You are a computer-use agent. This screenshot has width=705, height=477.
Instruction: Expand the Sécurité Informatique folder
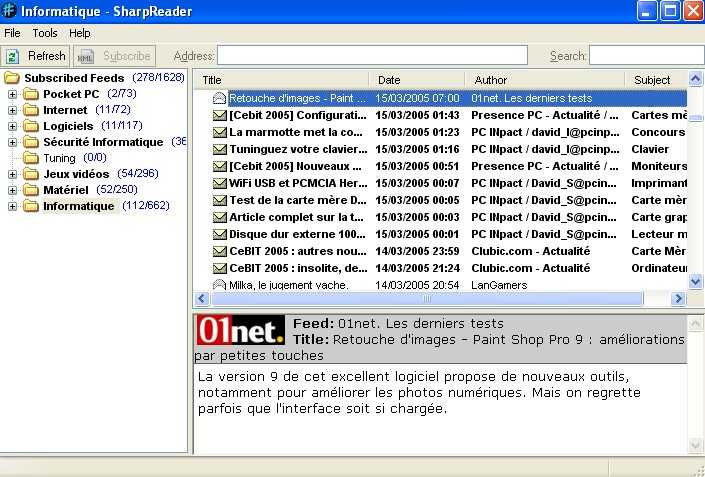click(13, 142)
